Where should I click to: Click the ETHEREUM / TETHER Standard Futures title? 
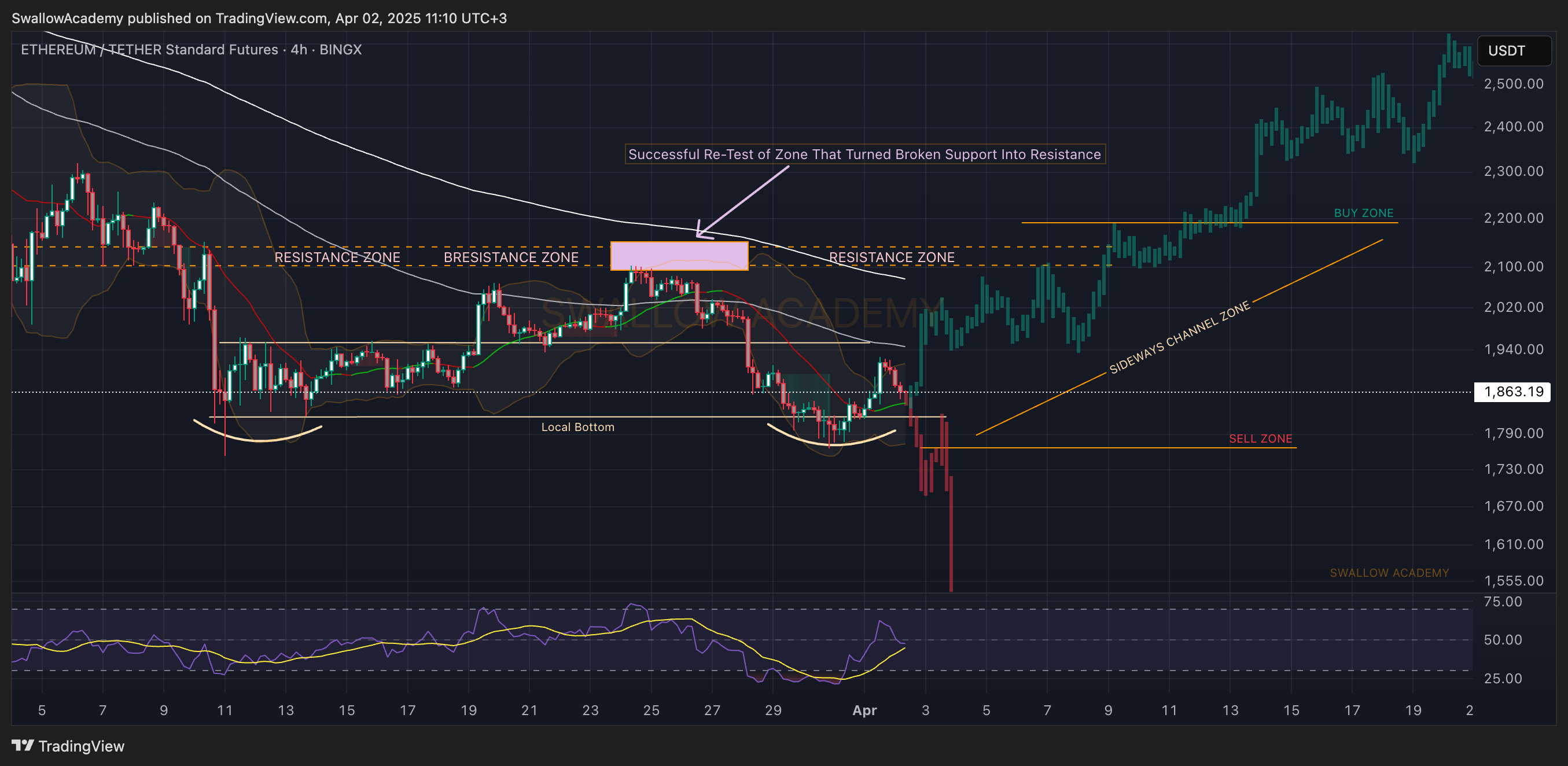pos(191,49)
